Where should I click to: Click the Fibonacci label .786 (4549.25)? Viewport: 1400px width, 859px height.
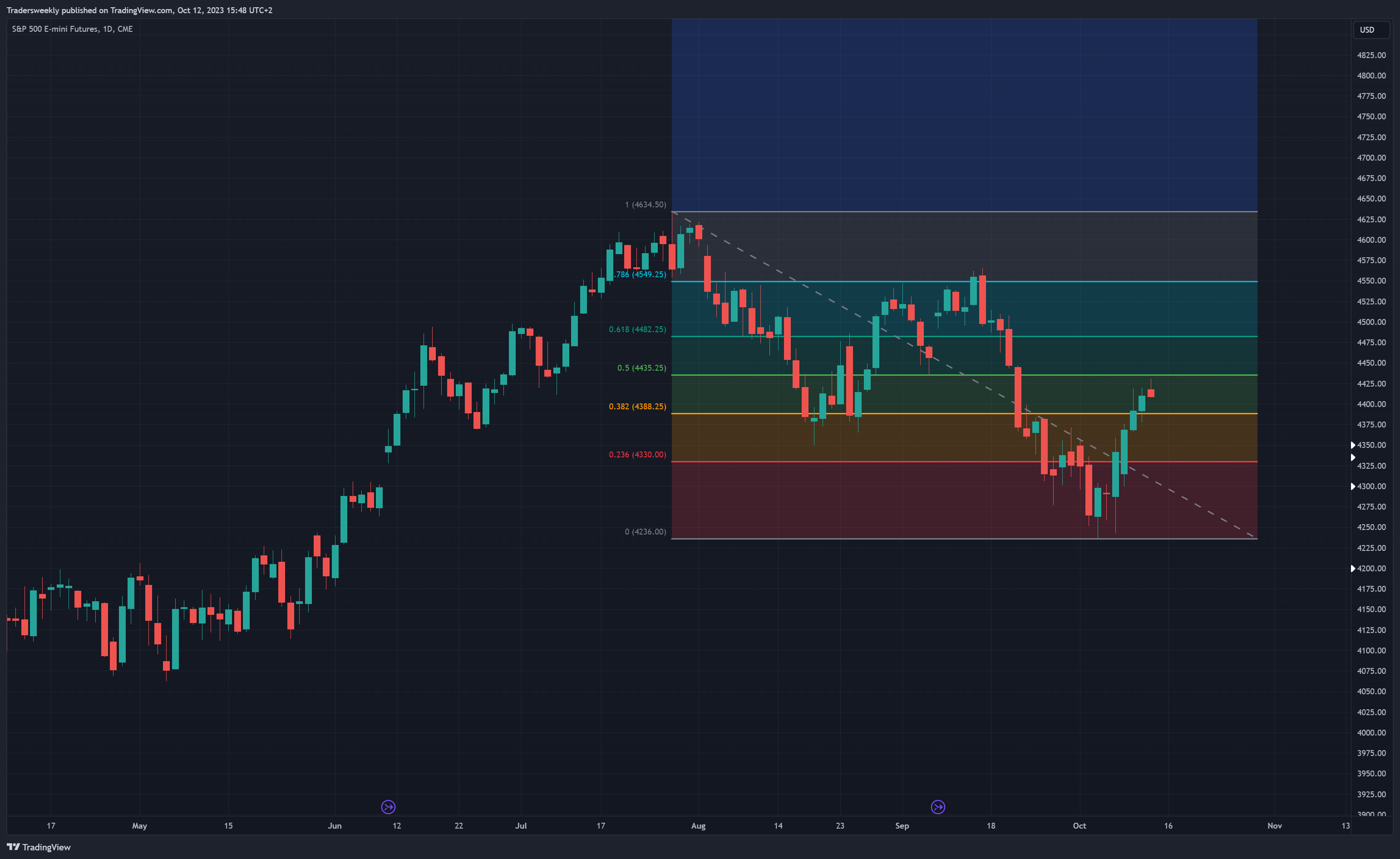[641, 275]
